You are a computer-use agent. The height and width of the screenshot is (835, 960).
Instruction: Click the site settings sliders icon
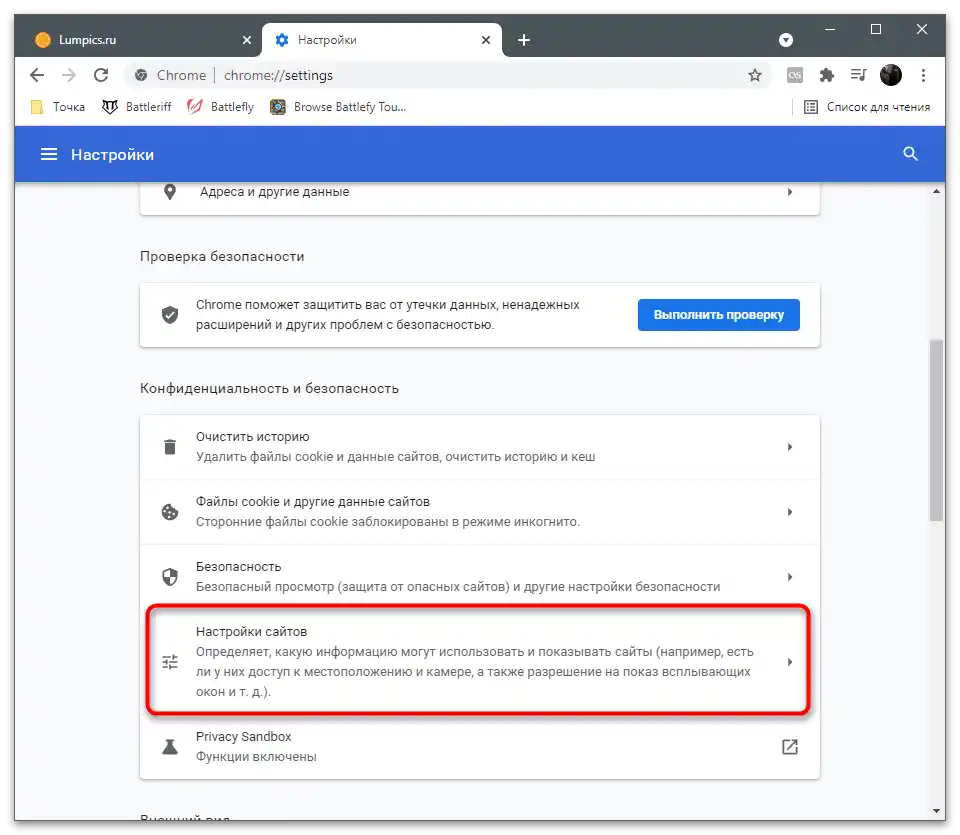(170, 662)
